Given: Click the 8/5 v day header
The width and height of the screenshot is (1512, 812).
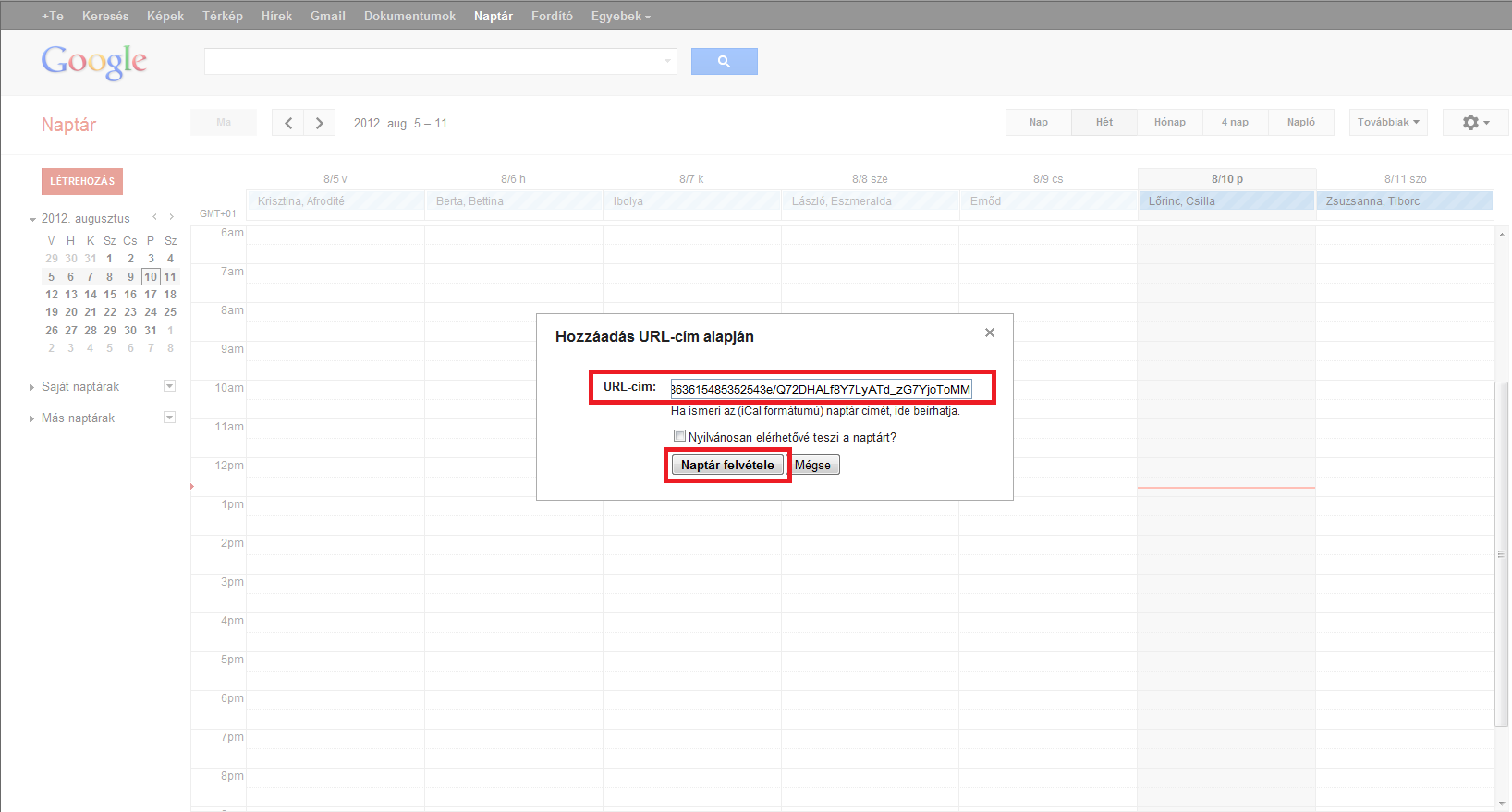Looking at the screenshot, I should coord(335,179).
